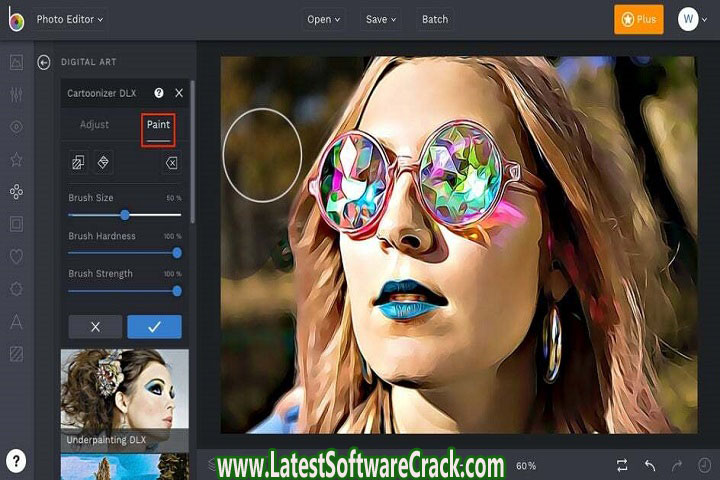Cancel the effect with X button
Image resolution: width=720 pixels, height=480 pixels.
click(x=96, y=327)
